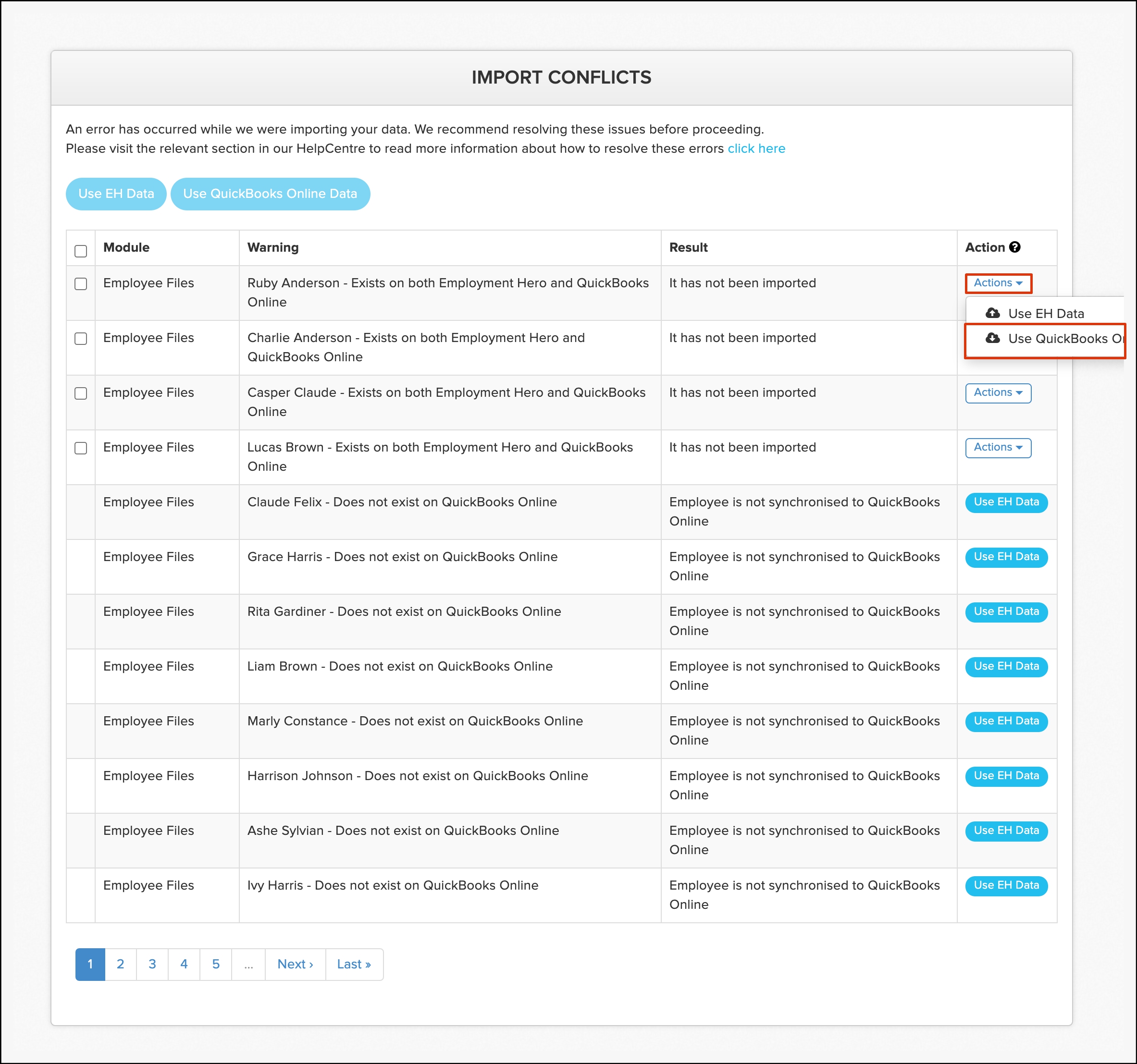Image resolution: width=1137 pixels, height=1064 pixels.
Task: Click cloud icon beside Use QuickBooks option
Action: click(993, 338)
